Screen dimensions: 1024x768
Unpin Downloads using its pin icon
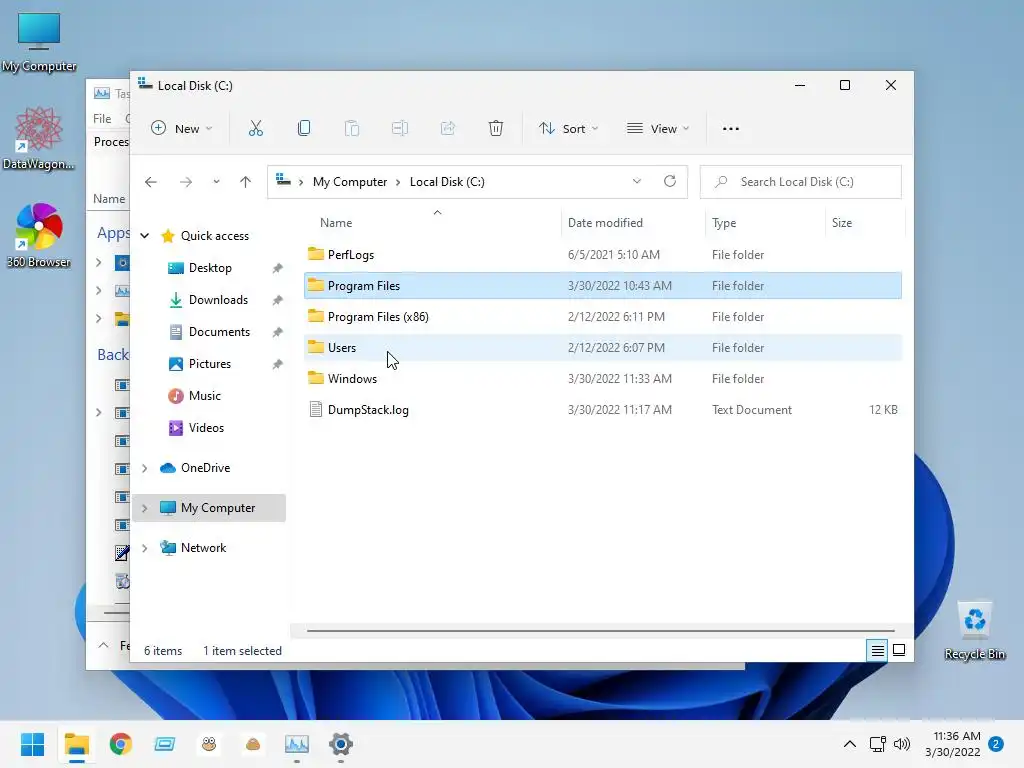pyautogui.click(x=278, y=300)
